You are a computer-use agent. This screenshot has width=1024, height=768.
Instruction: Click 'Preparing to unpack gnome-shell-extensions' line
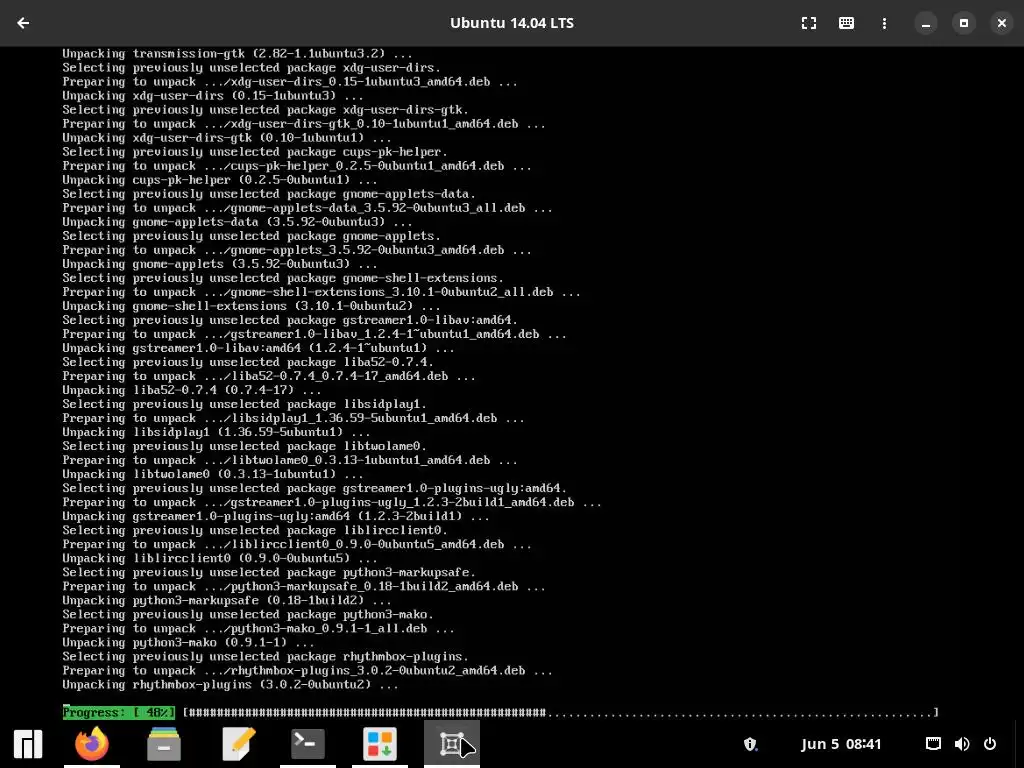321,292
